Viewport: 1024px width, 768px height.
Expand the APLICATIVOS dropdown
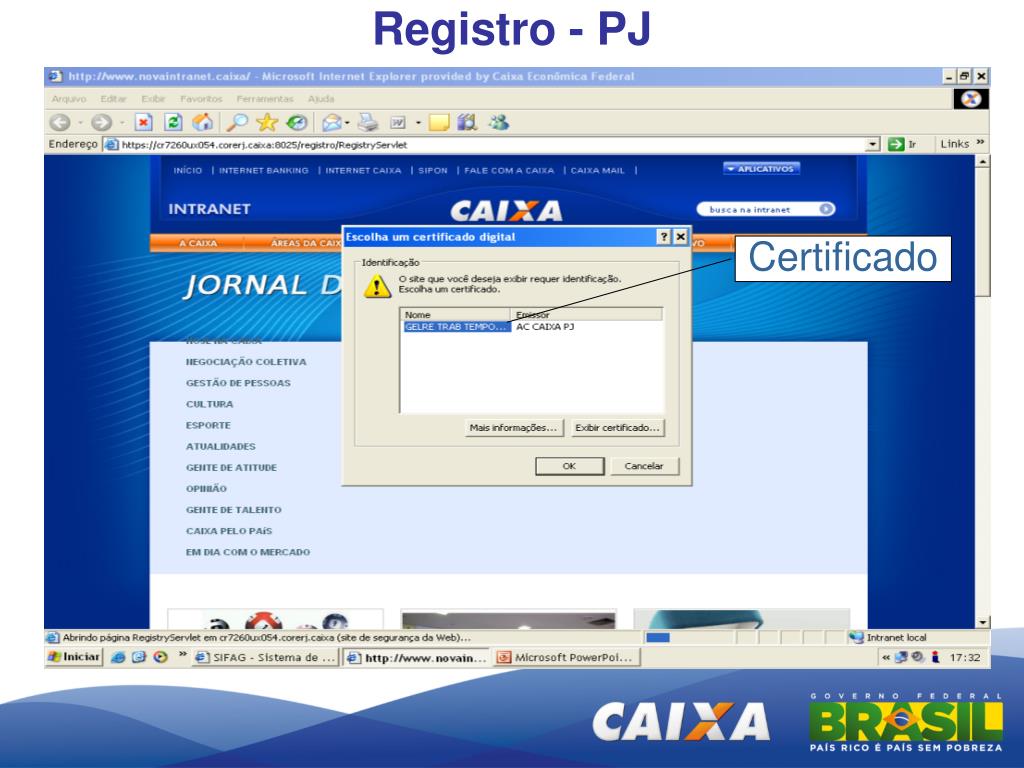(761, 168)
